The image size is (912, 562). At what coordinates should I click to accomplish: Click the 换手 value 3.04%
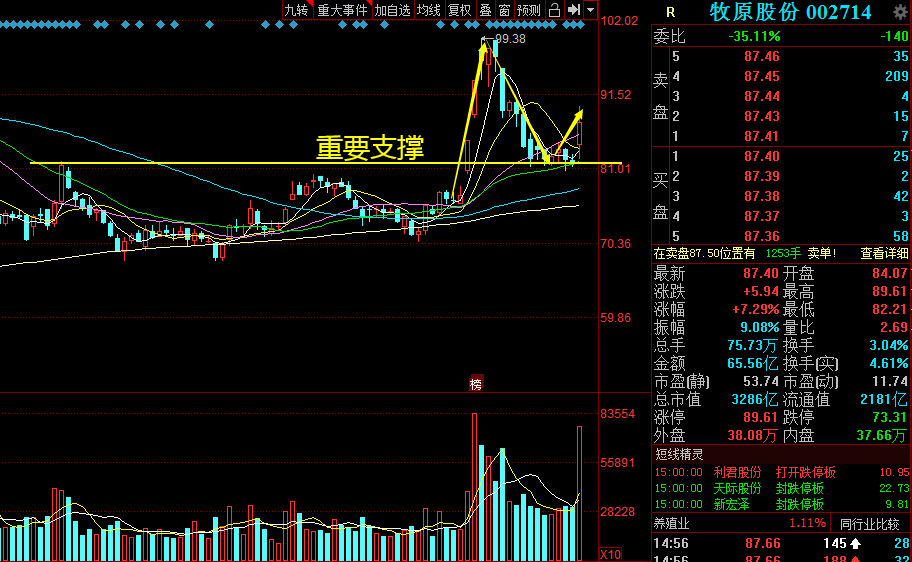[889, 345]
